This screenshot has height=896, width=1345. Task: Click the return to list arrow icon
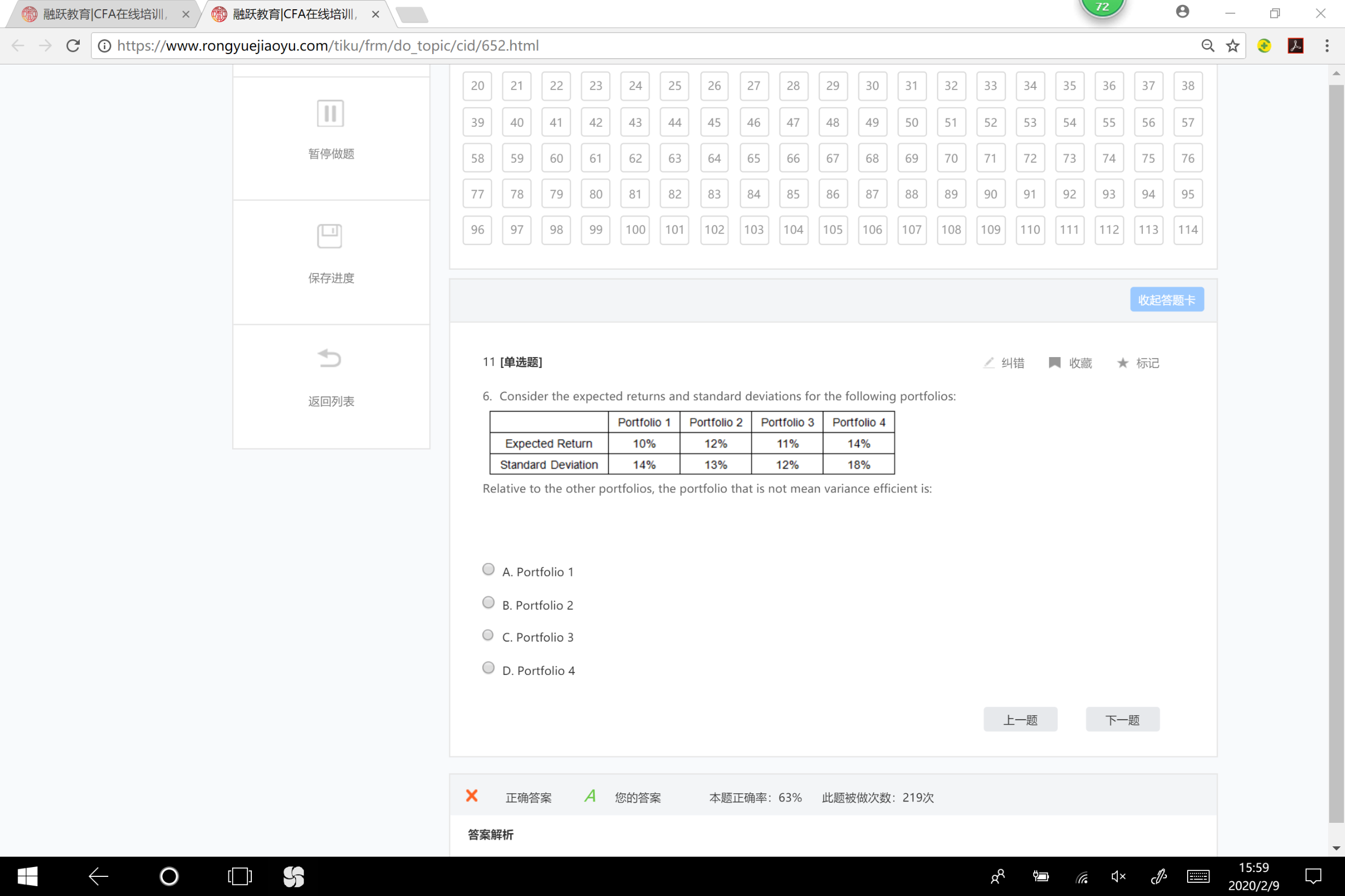click(x=330, y=359)
